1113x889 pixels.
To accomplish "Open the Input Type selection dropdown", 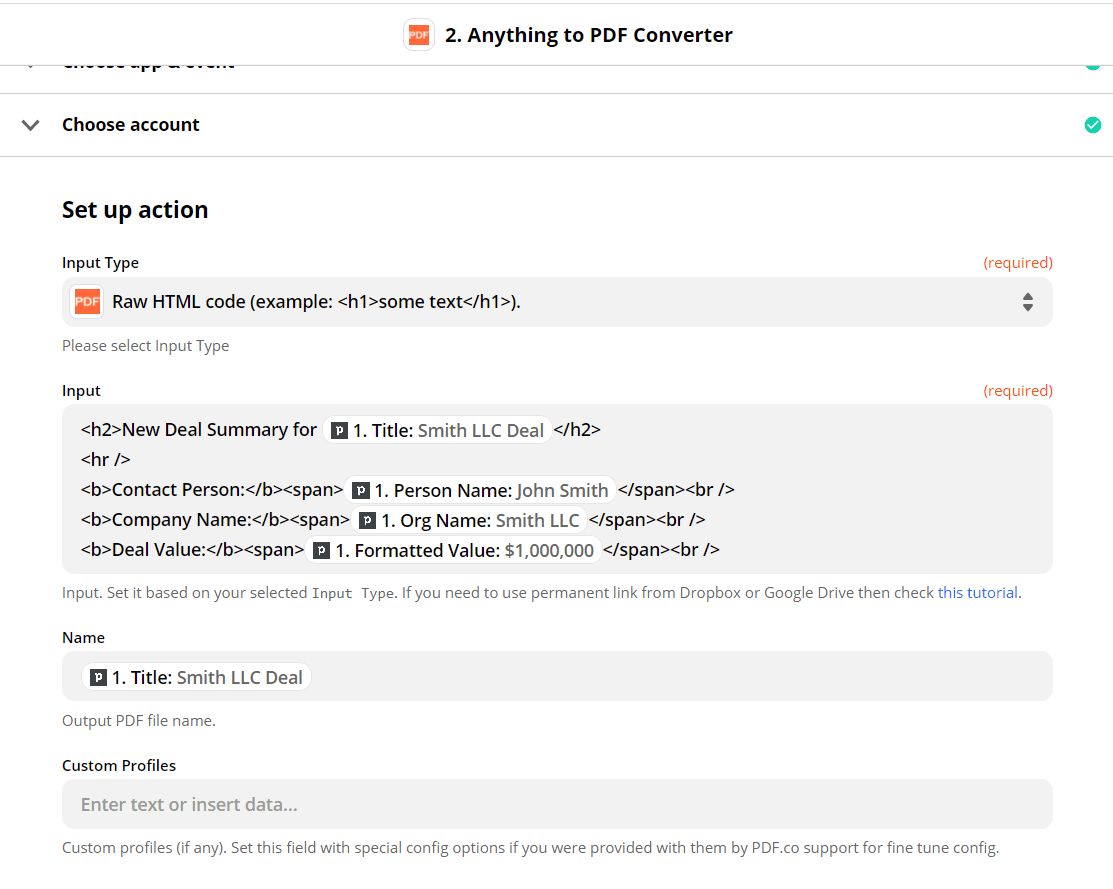I will (556, 301).
